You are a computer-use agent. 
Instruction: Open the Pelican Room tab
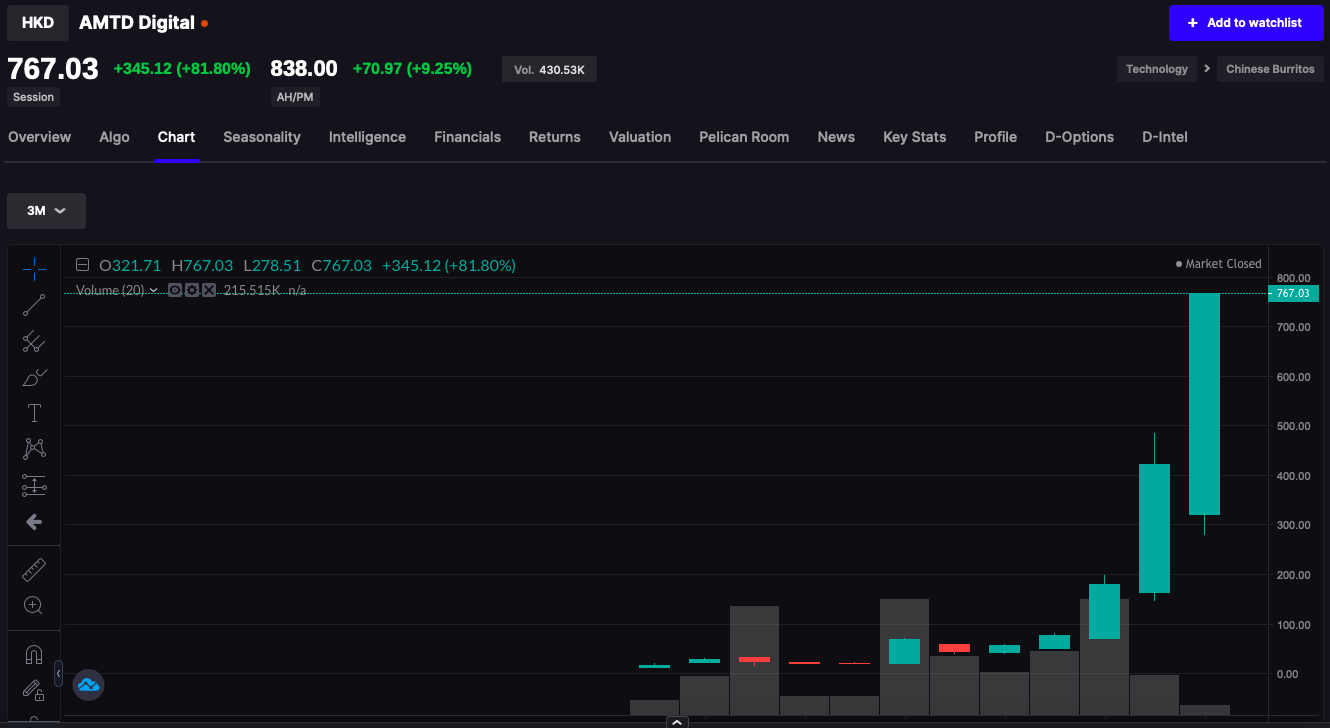[x=744, y=137]
